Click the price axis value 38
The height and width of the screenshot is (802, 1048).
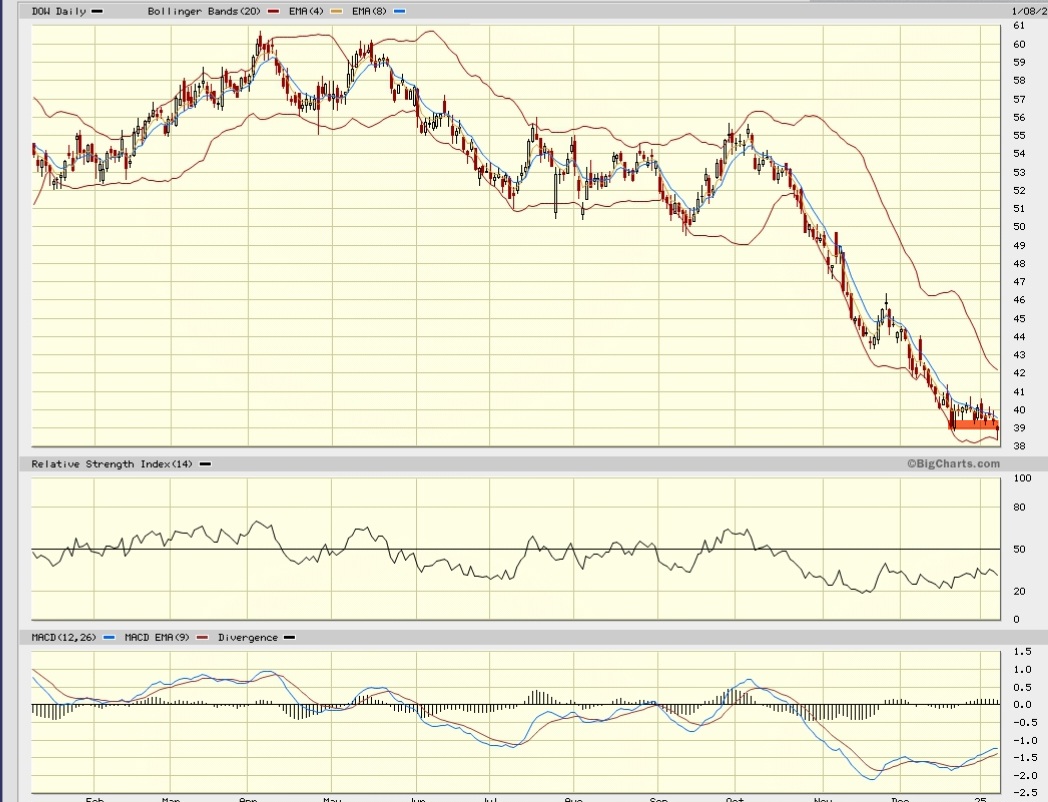pyautogui.click(x=1019, y=446)
